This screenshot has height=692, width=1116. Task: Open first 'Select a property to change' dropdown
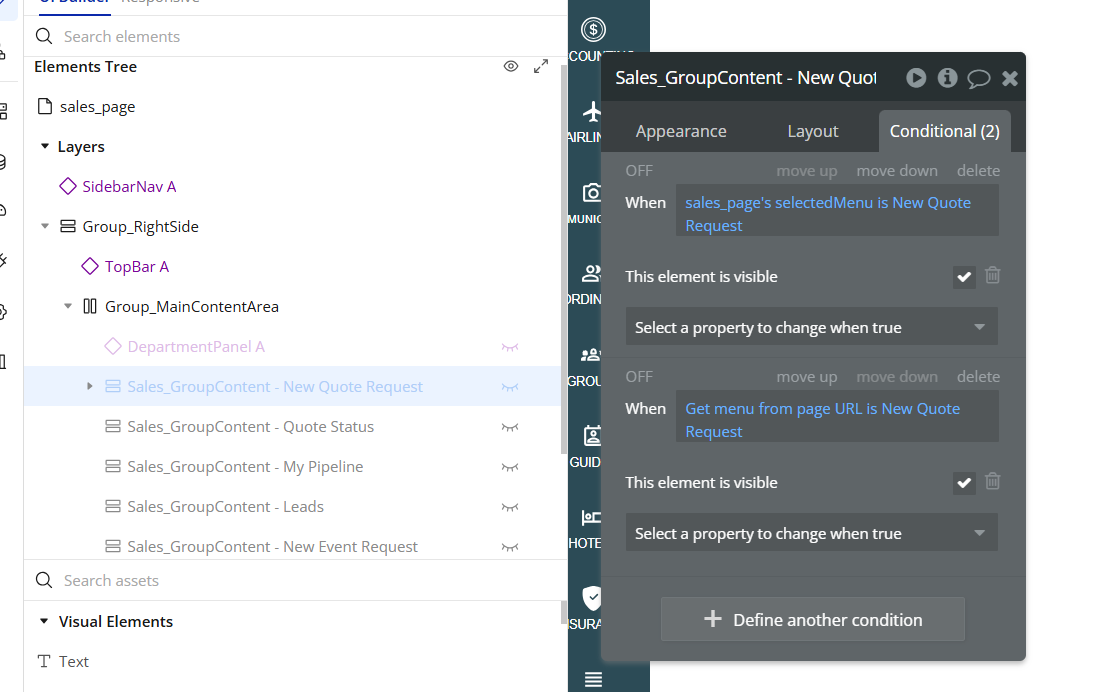pyautogui.click(x=811, y=327)
